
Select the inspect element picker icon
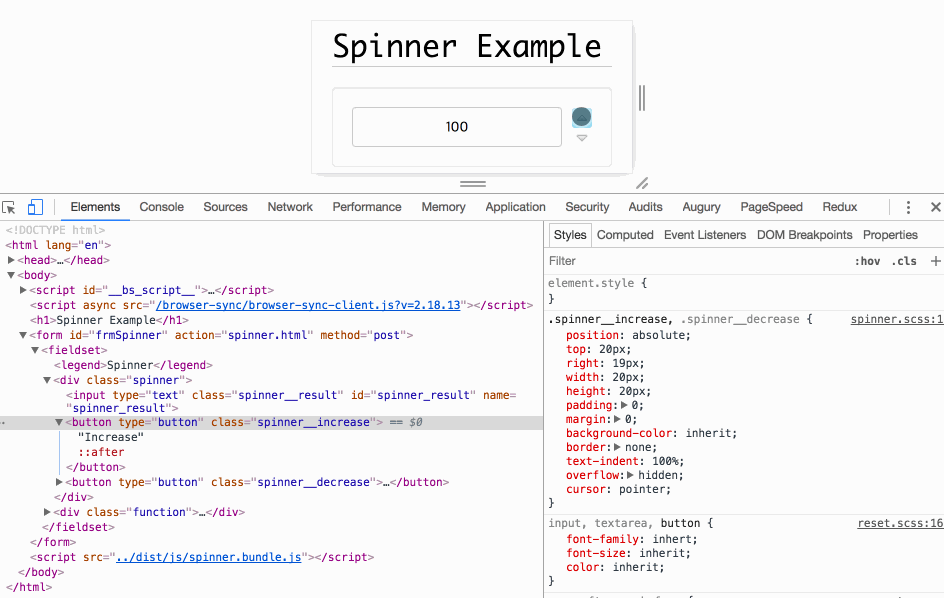click(x=9, y=207)
